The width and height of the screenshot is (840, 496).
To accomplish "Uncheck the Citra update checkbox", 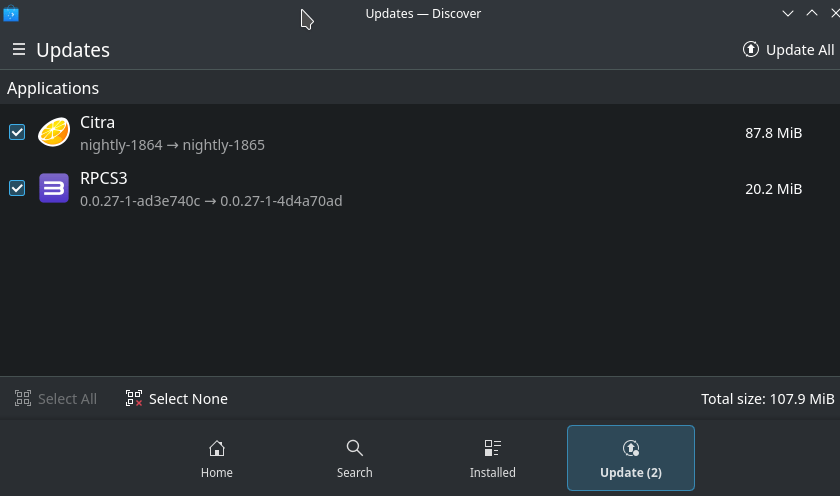I will (17, 132).
